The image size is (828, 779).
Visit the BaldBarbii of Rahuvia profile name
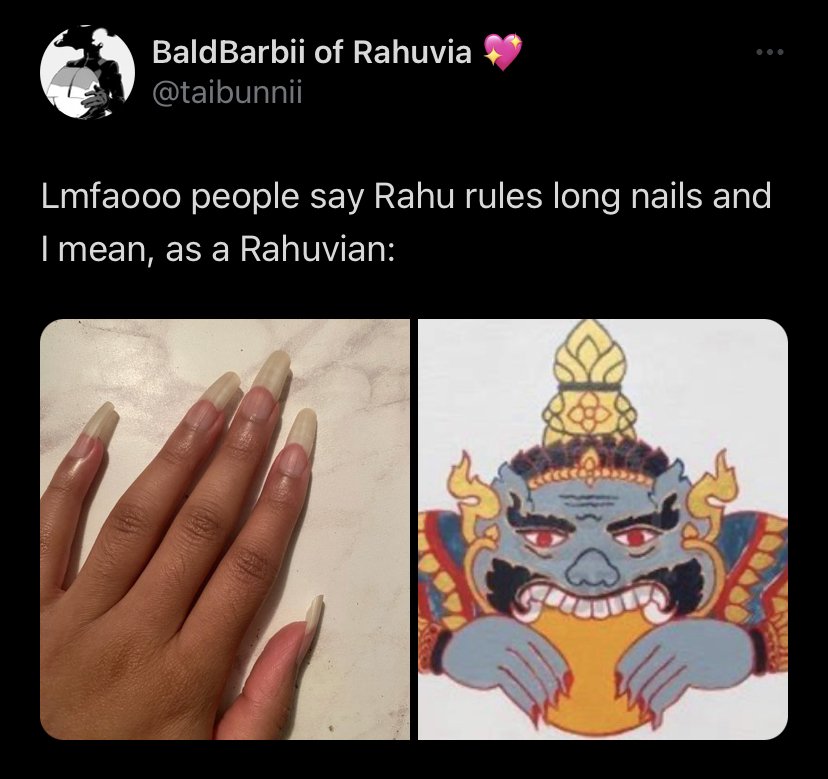(x=312, y=52)
